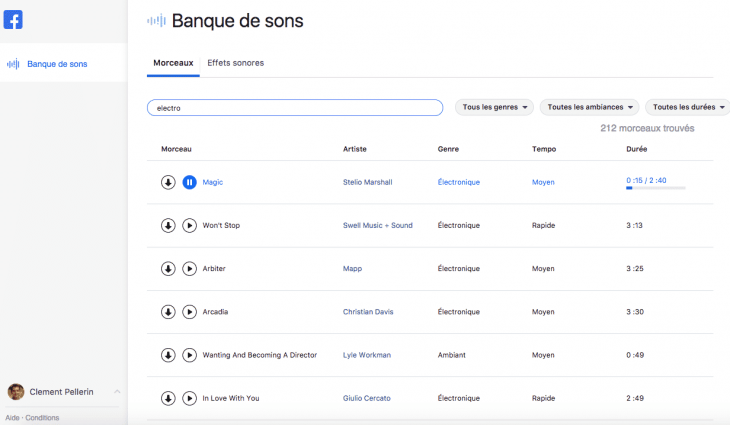
Task: Select the Morceaux tab
Action: (x=173, y=63)
